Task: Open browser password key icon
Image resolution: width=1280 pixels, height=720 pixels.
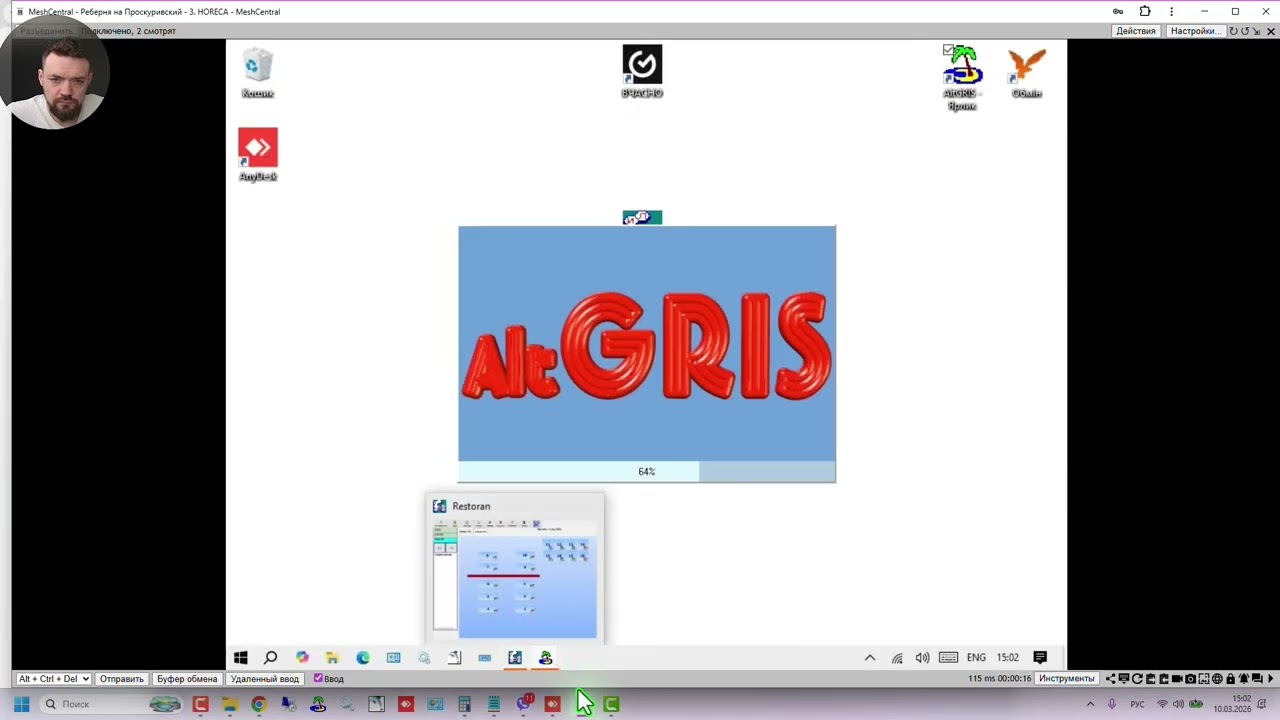Action: point(1118,12)
